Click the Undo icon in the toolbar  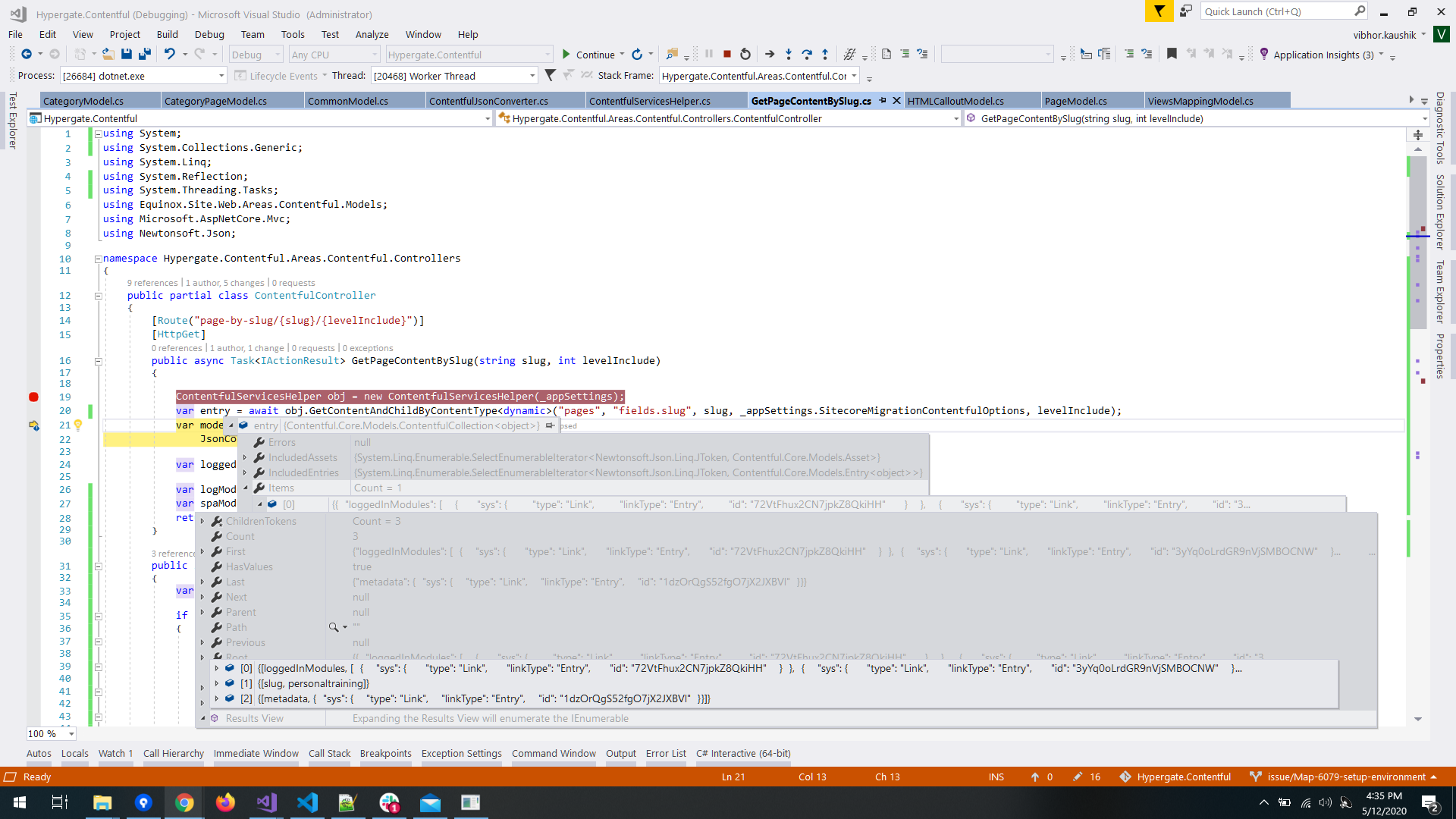click(168, 54)
